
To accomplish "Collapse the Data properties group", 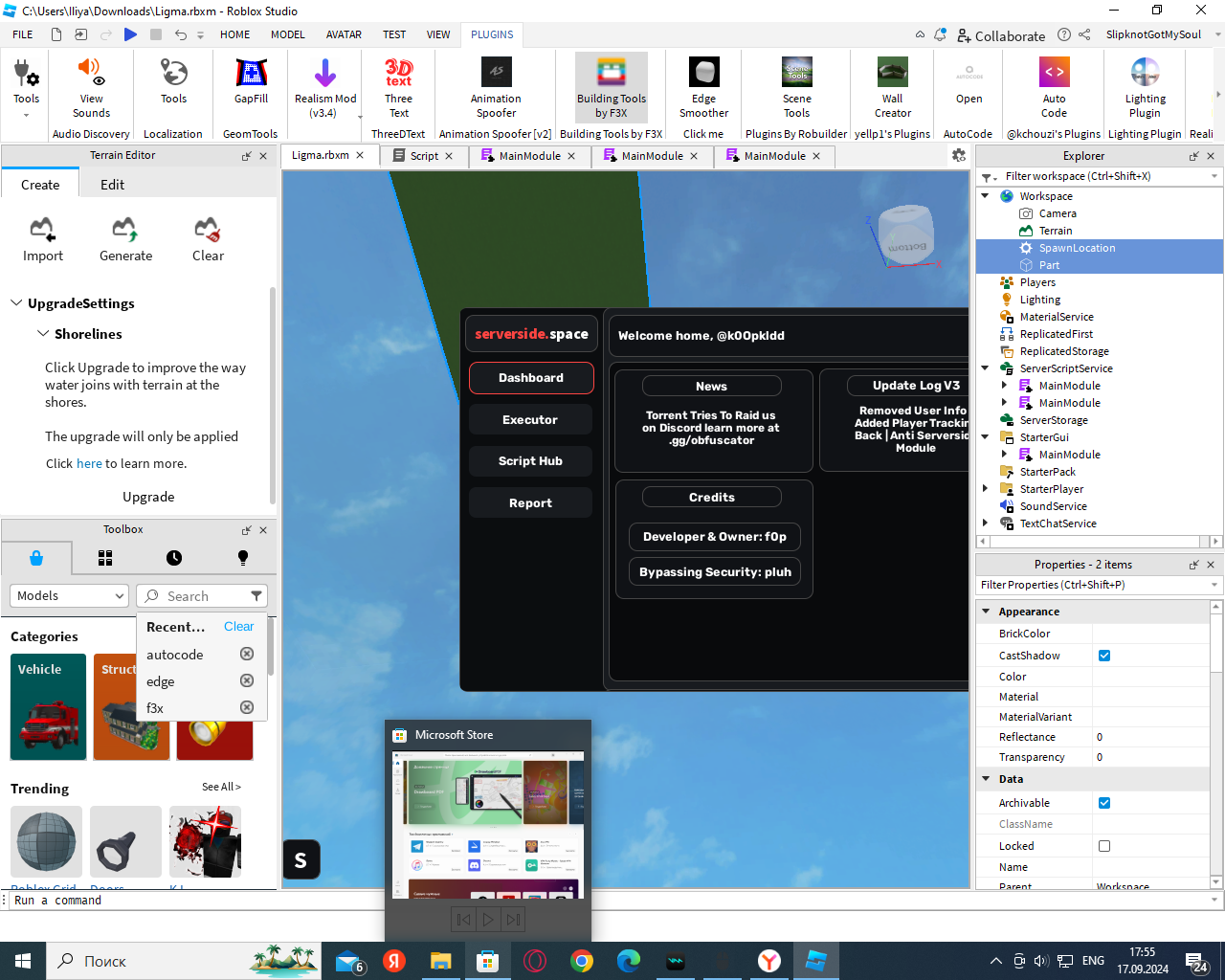I will pos(986,778).
